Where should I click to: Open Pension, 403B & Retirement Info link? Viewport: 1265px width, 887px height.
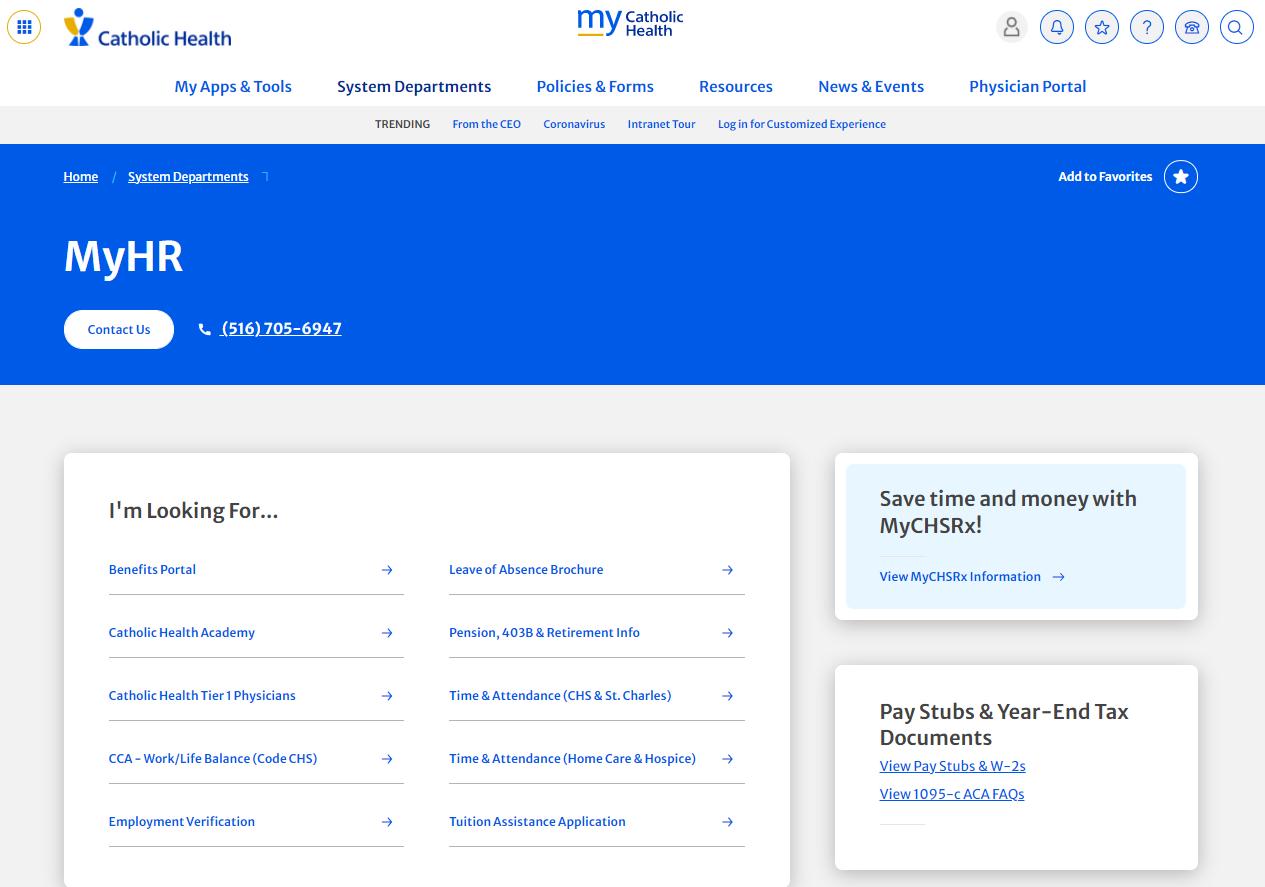(x=544, y=633)
